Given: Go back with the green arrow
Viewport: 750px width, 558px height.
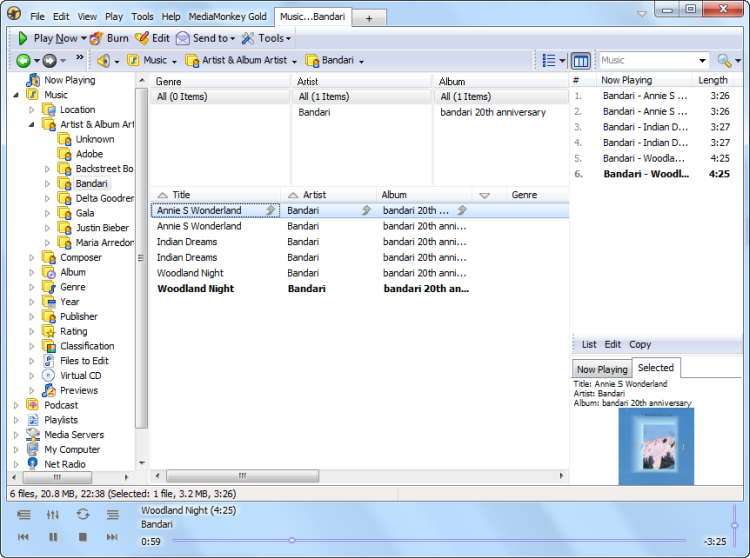Looking at the screenshot, I should pos(23,61).
